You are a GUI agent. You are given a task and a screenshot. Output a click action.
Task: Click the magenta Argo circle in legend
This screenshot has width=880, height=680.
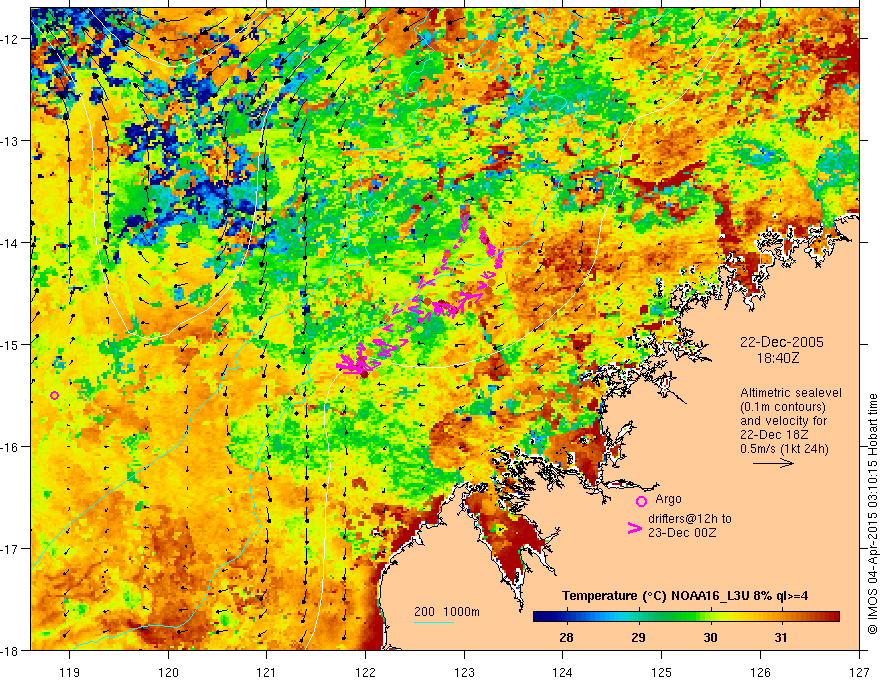(641, 501)
